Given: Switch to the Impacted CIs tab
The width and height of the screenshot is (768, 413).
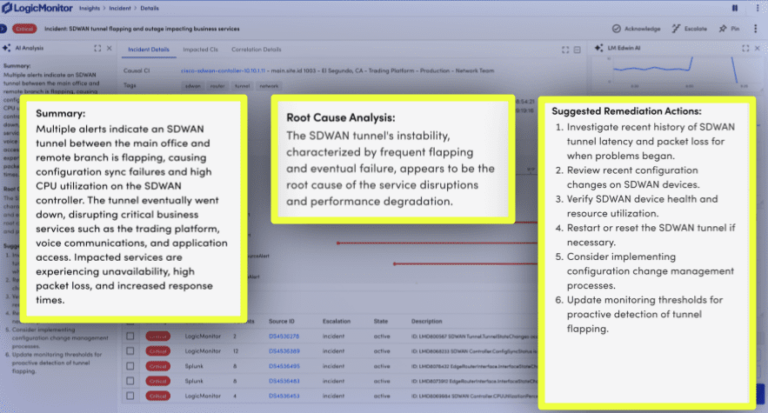Looking at the screenshot, I should pyautogui.click(x=199, y=48).
